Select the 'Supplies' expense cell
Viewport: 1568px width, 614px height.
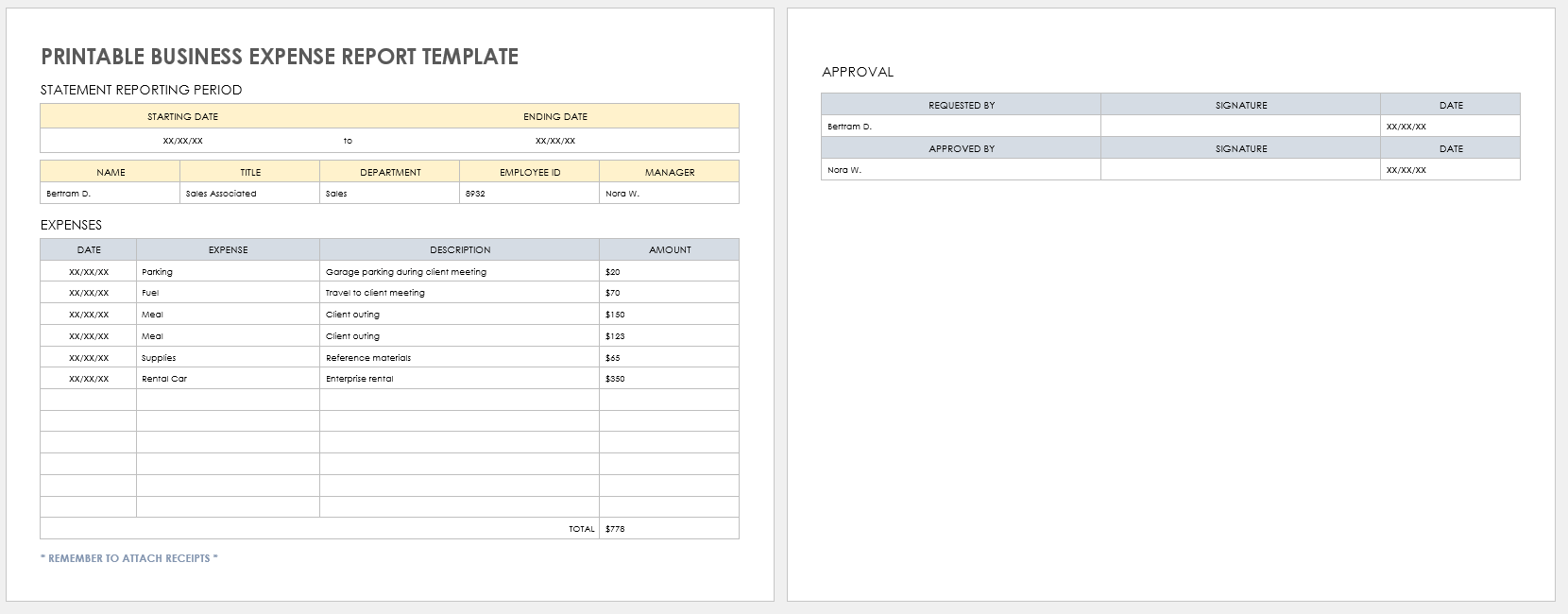(x=229, y=357)
